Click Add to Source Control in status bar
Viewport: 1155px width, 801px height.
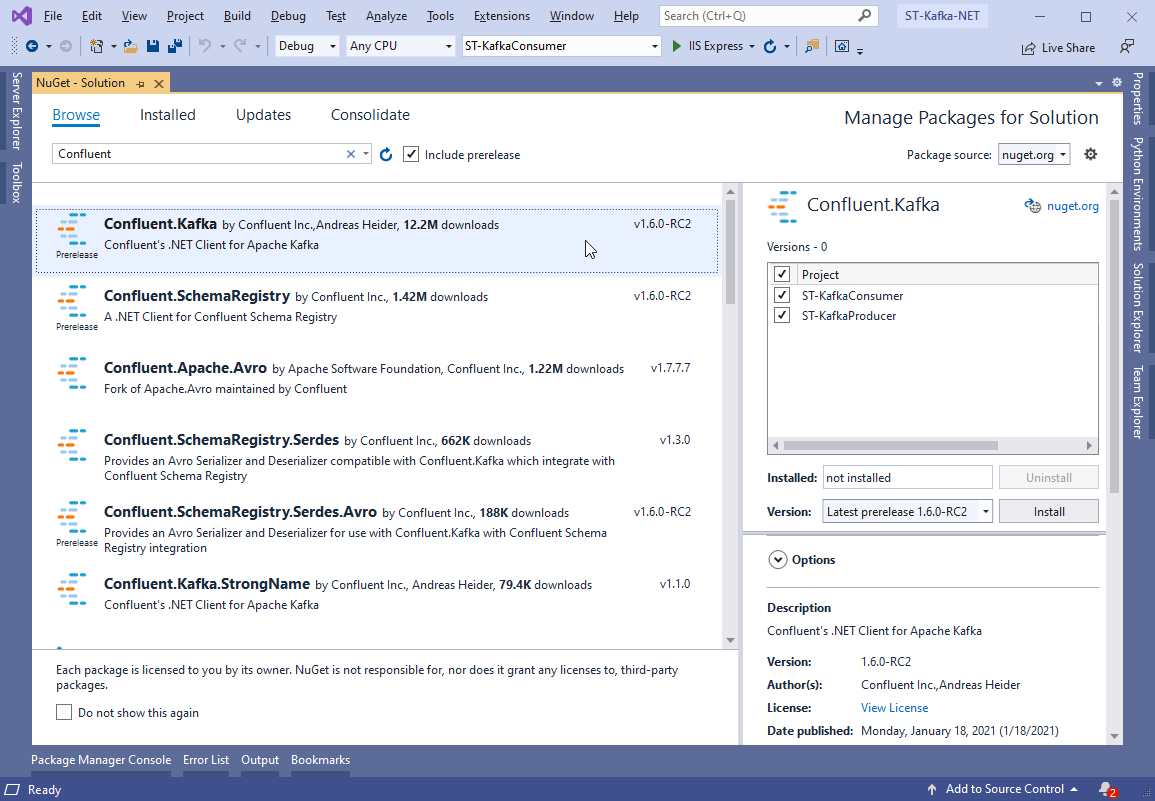[x=1005, y=788]
